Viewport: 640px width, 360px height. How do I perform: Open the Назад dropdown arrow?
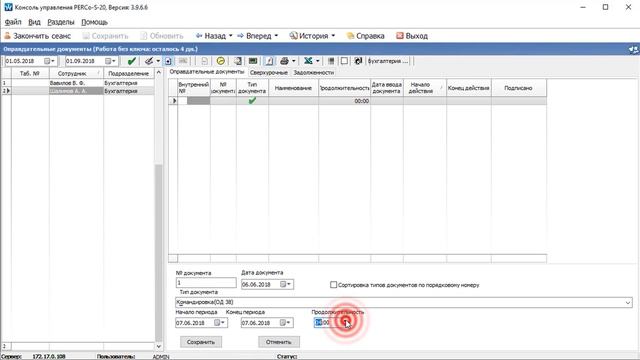pos(231,36)
